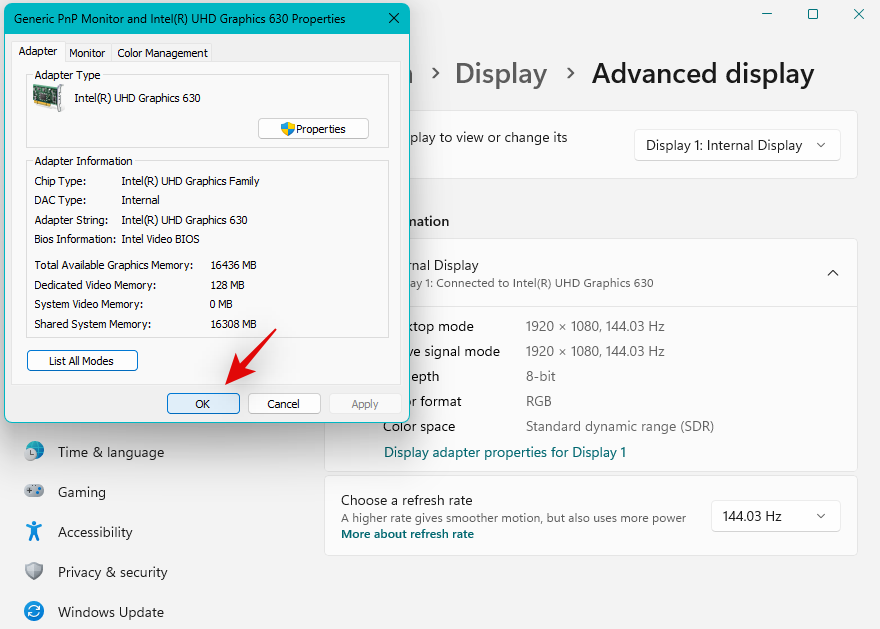Dismiss the dialog with Cancel

tap(284, 403)
